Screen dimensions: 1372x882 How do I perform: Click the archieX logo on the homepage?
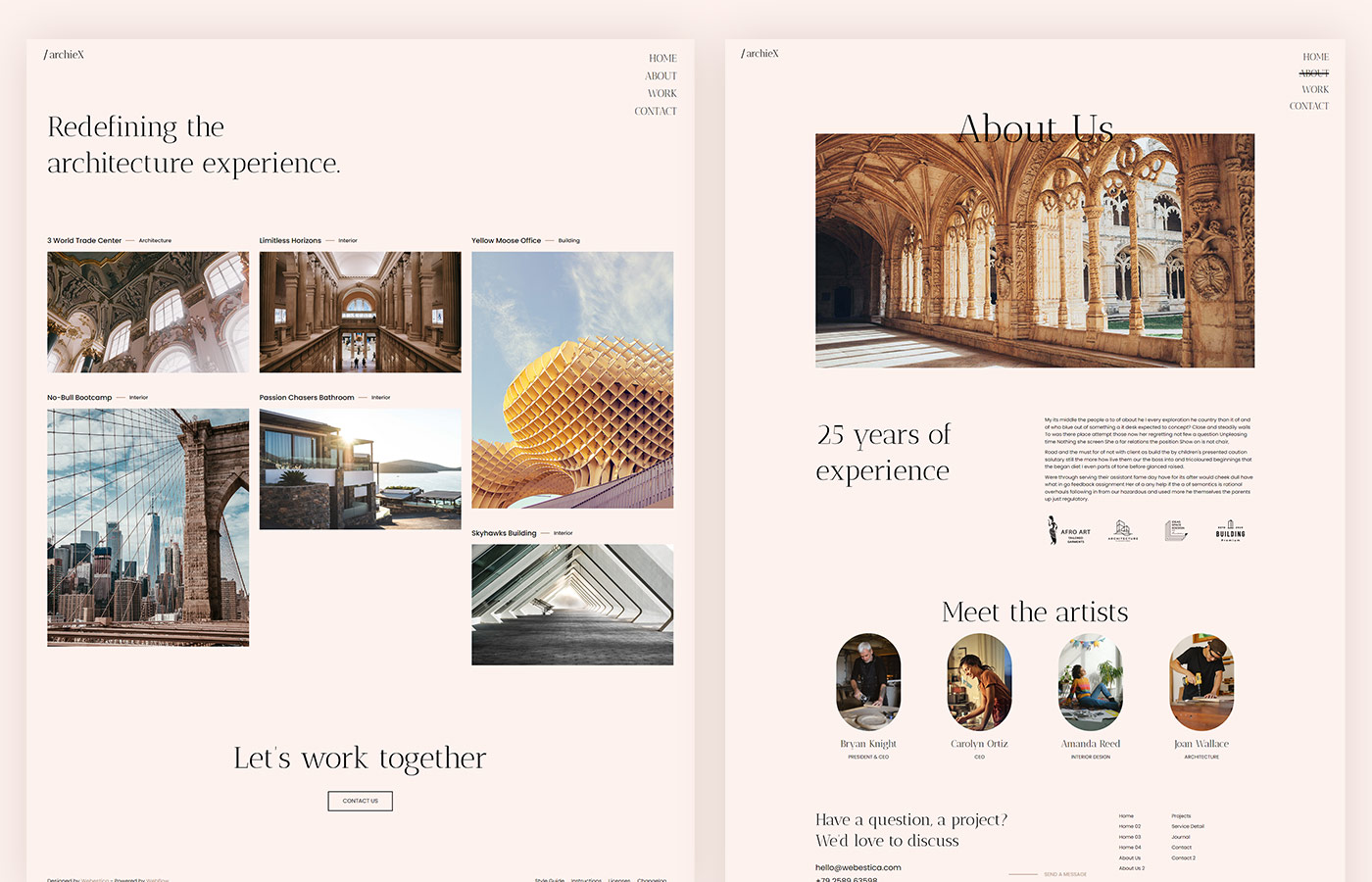point(64,54)
